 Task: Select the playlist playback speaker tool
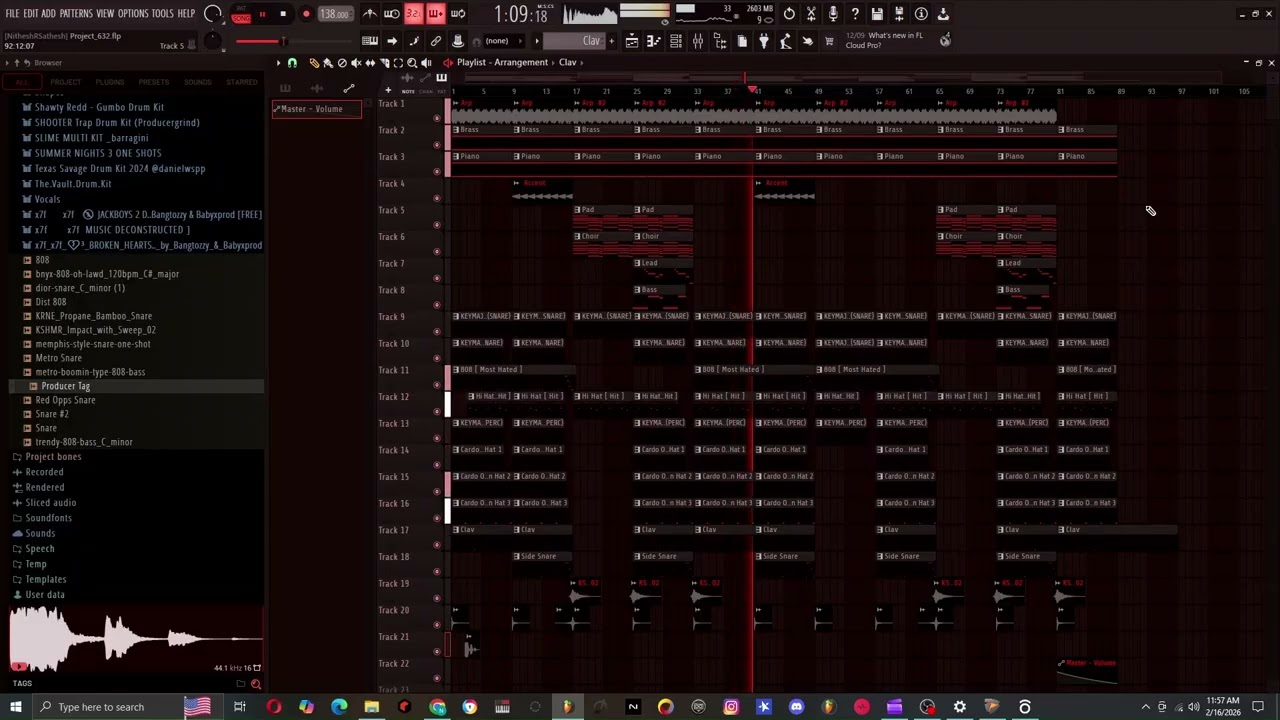point(426,62)
